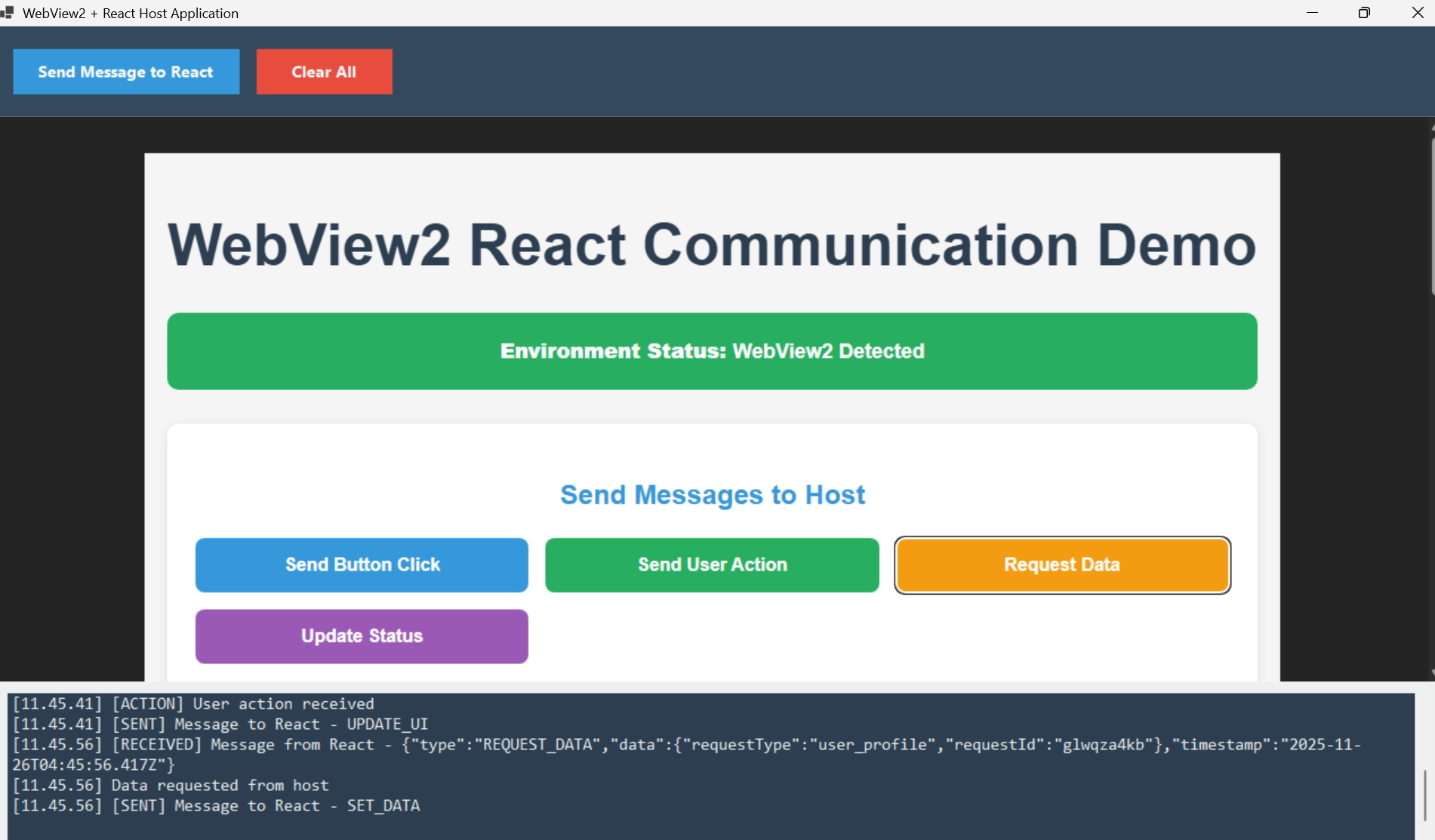Restore down the application window
Viewport: 1435px width, 840px height.
(1364, 13)
